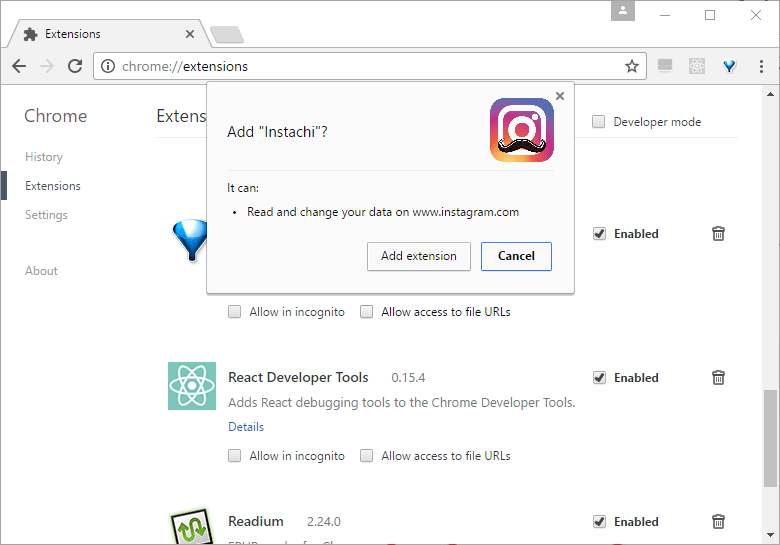Remove Readium via trash icon
Image resolution: width=780 pixels, height=545 pixels.
click(718, 521)
